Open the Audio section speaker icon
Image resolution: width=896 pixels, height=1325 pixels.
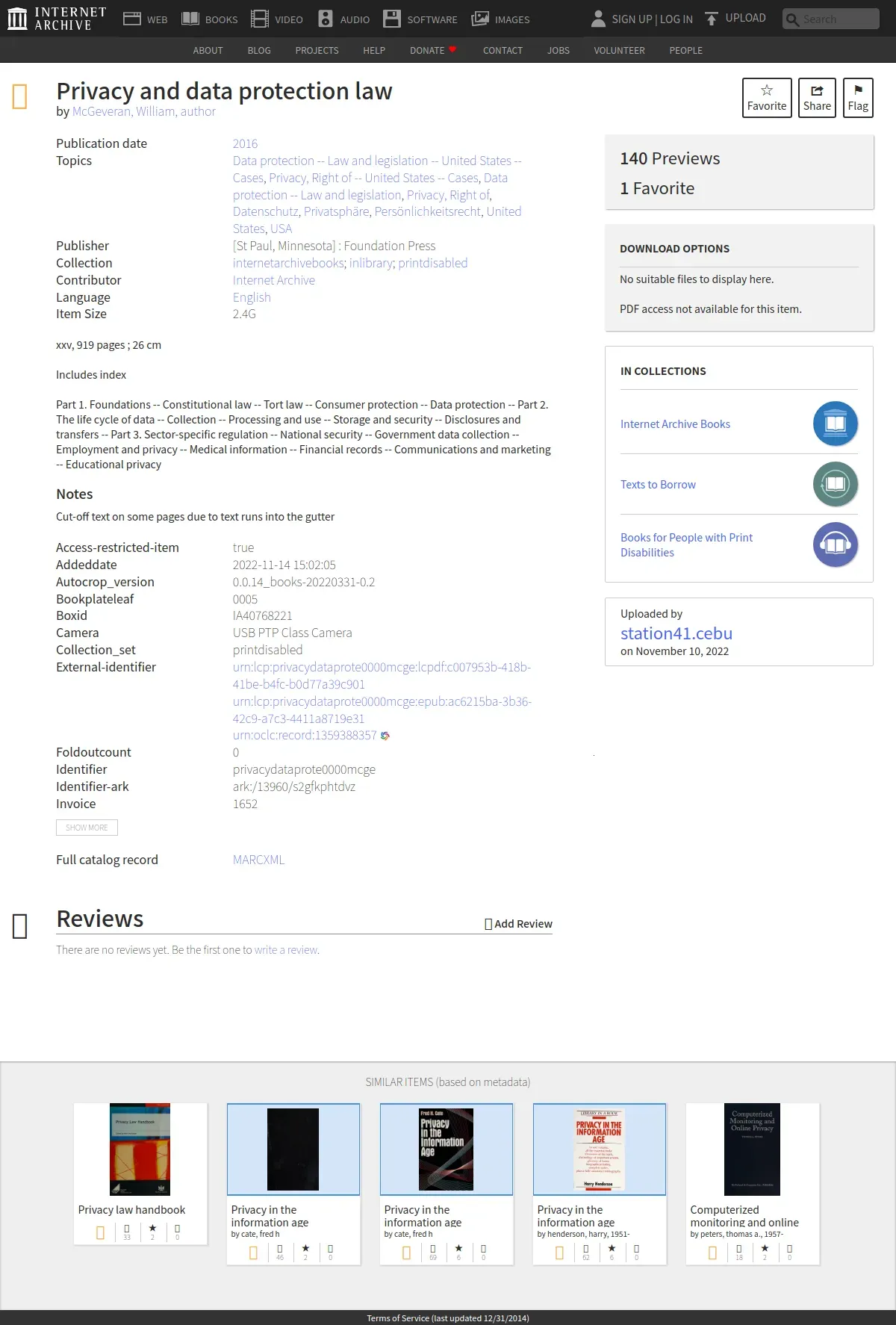click(x=326, y=19)
